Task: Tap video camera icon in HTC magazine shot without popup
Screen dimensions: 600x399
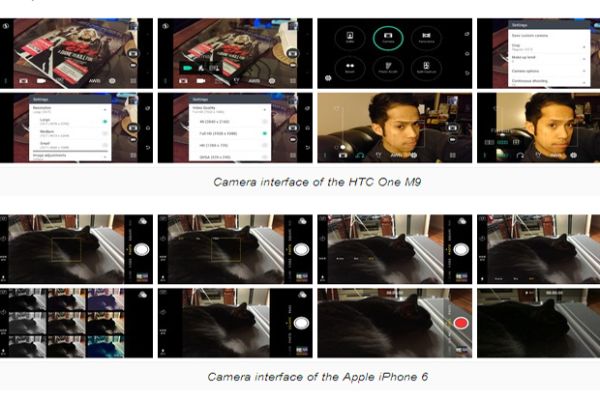Action: [x=41, y=81]
